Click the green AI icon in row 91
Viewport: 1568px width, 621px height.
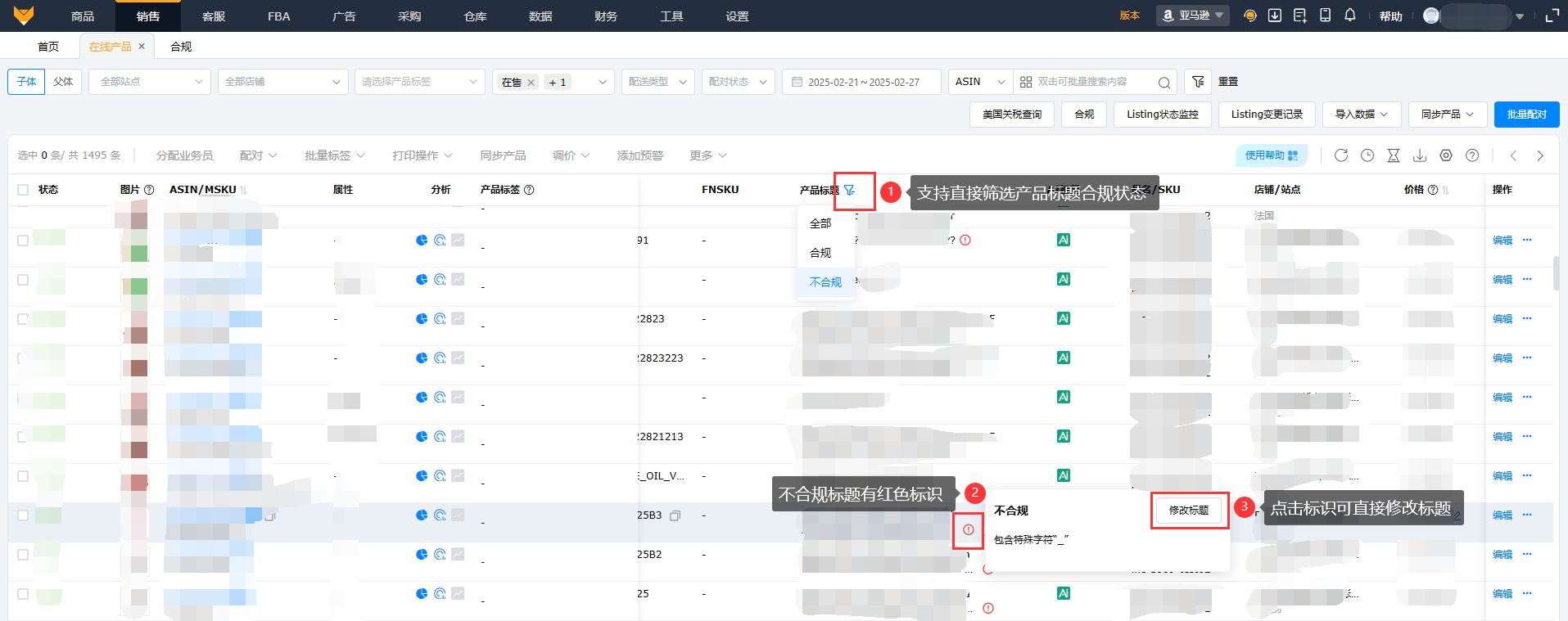tap(1064, 240)
